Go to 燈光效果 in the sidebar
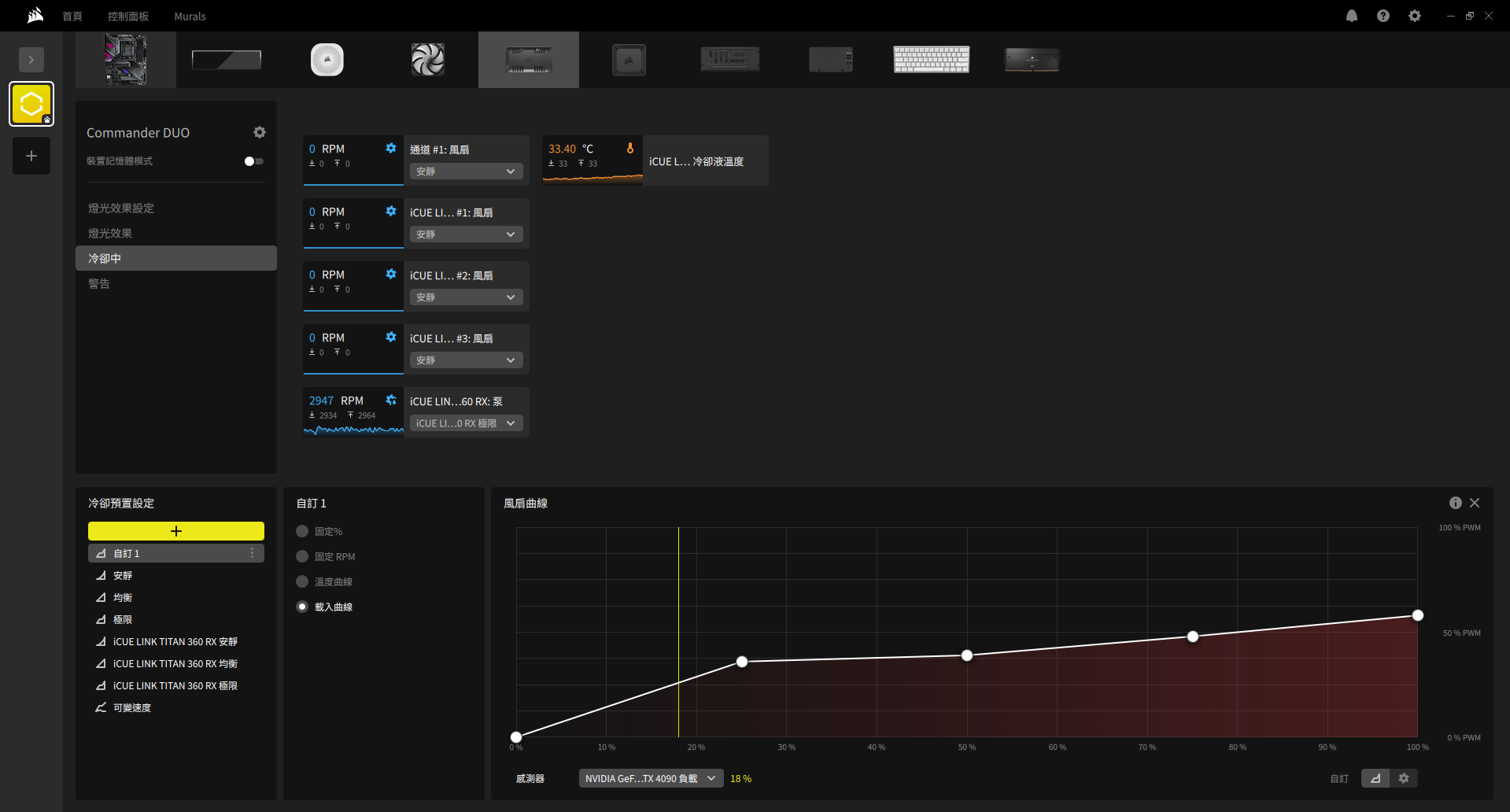 coord(110,234)
